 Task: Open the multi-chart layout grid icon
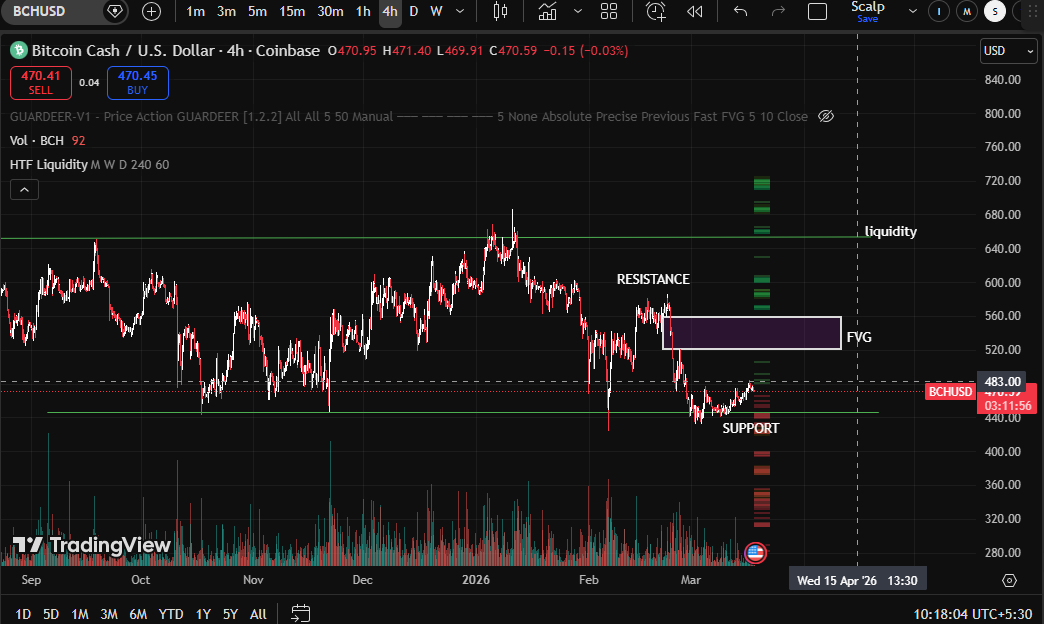point(609,12)
